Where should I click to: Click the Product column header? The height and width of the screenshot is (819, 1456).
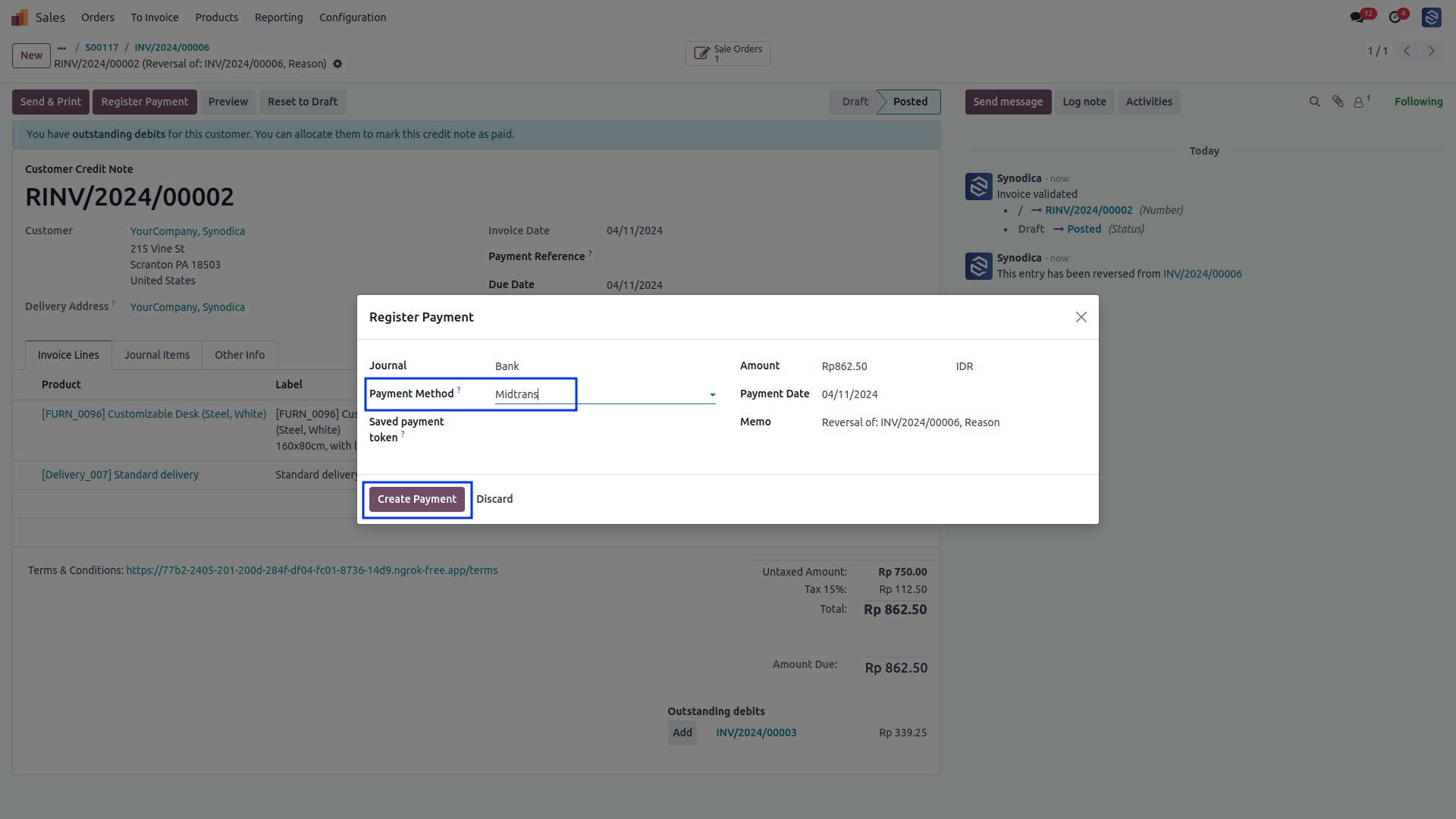coord(61,384)
